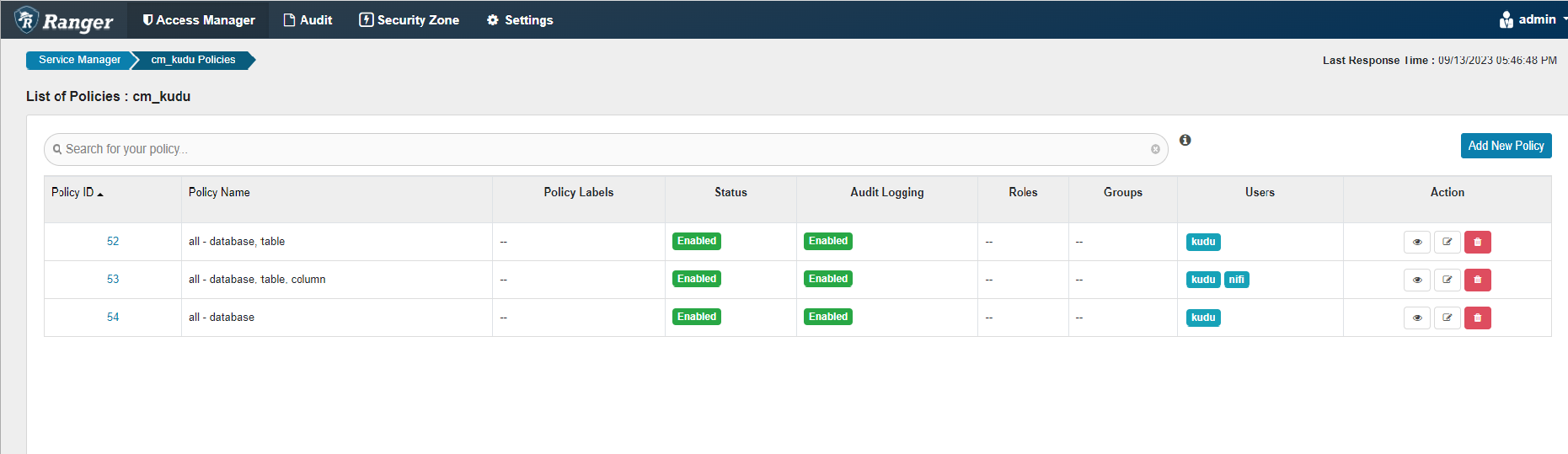
Task: Delete policy 54 with trash icon
Action: pos(1478,318)
